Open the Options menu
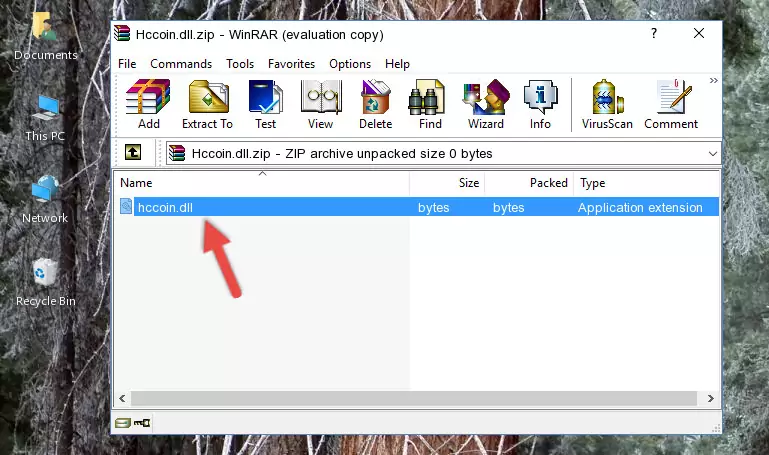 tap(350, 64)
